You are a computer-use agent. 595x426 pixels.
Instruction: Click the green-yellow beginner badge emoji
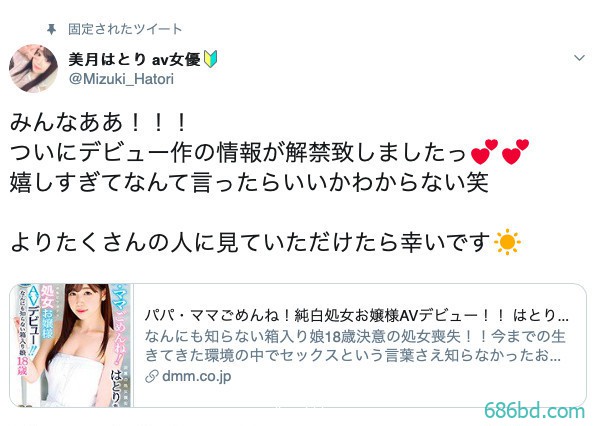click(x=210, y=59)
